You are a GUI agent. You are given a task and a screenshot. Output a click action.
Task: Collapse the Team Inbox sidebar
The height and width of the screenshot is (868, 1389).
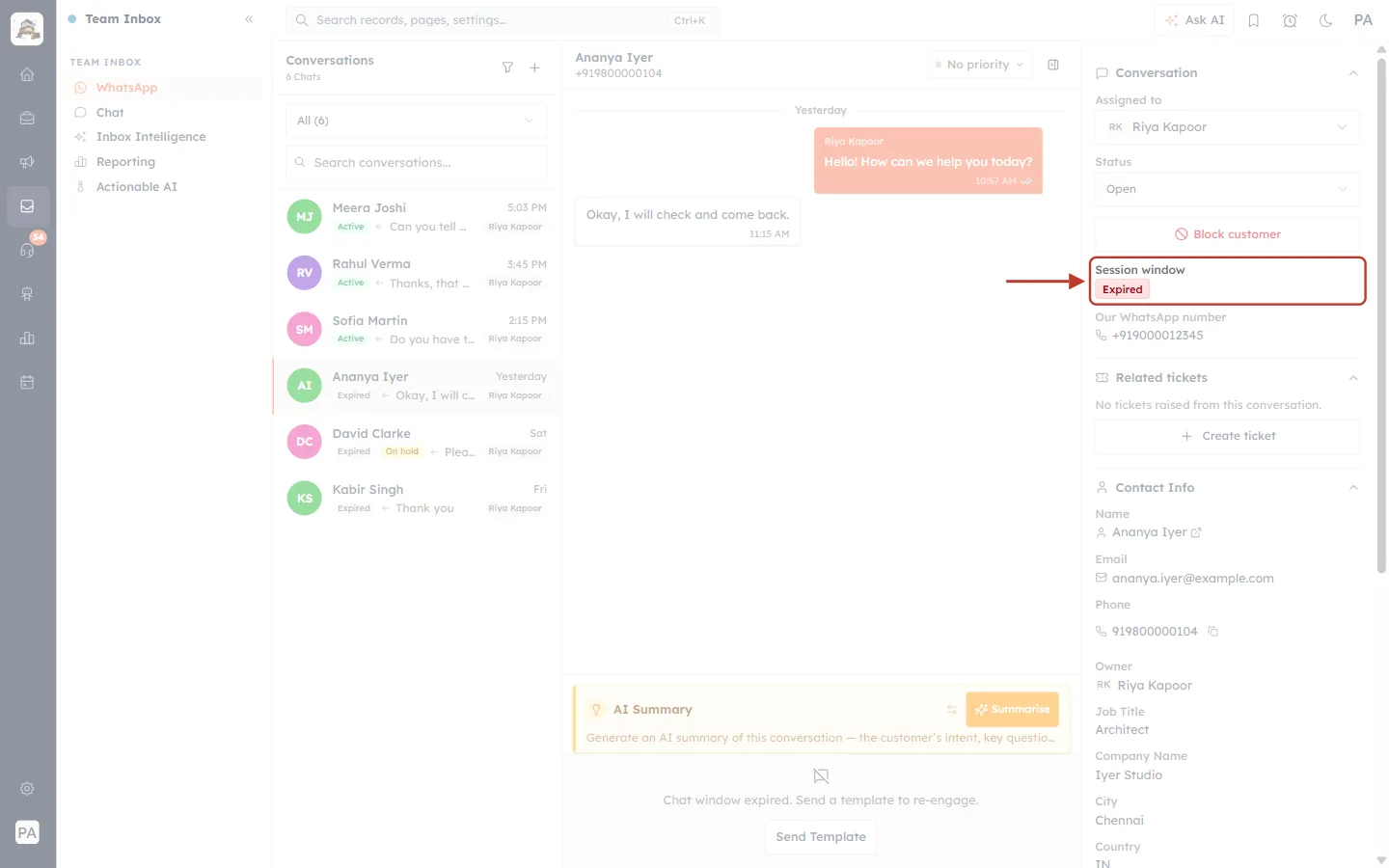click(249, 19)
